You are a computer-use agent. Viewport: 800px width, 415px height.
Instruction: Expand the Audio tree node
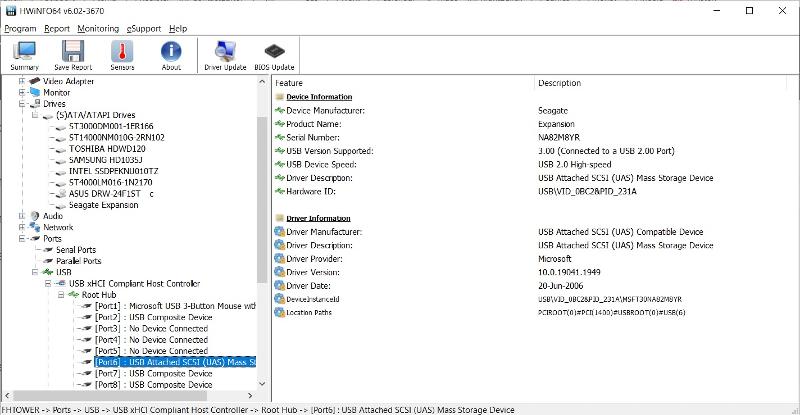coord(21,216)
